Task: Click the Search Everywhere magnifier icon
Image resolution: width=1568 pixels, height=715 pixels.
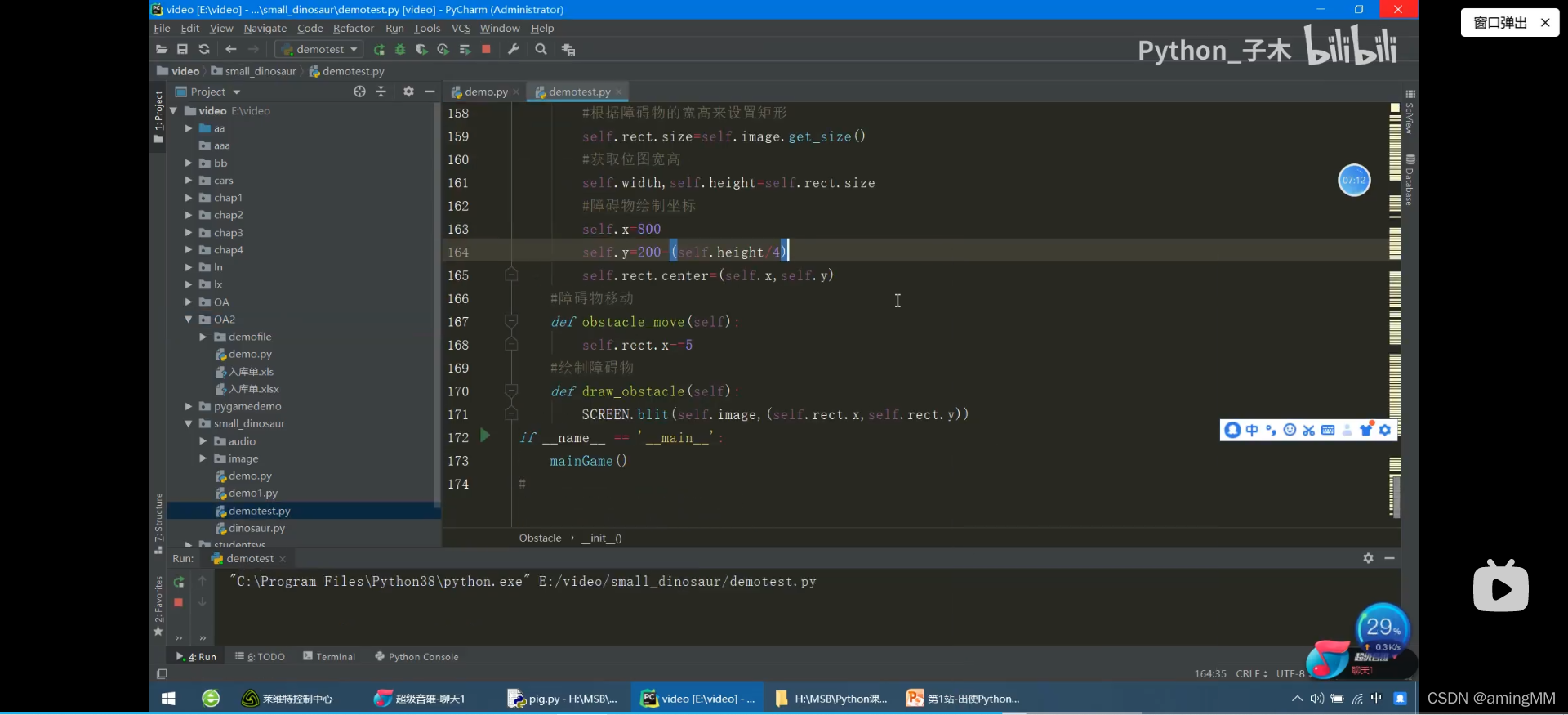Action: tap(541, 49)
